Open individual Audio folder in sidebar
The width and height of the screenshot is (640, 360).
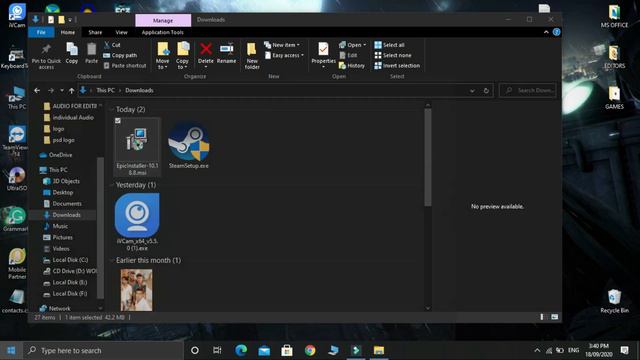69,118
